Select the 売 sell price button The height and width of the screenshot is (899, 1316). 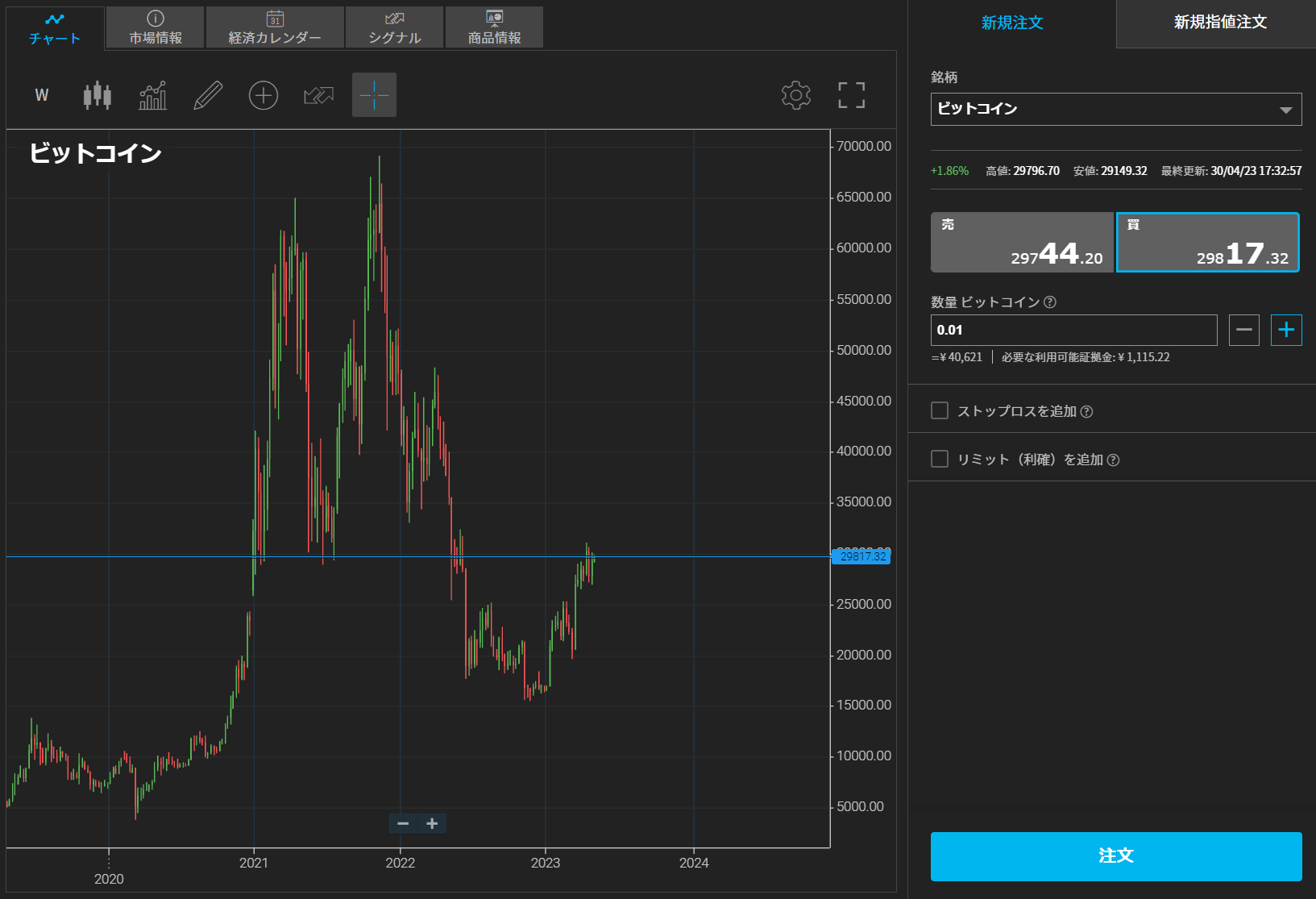[1022, 242]
